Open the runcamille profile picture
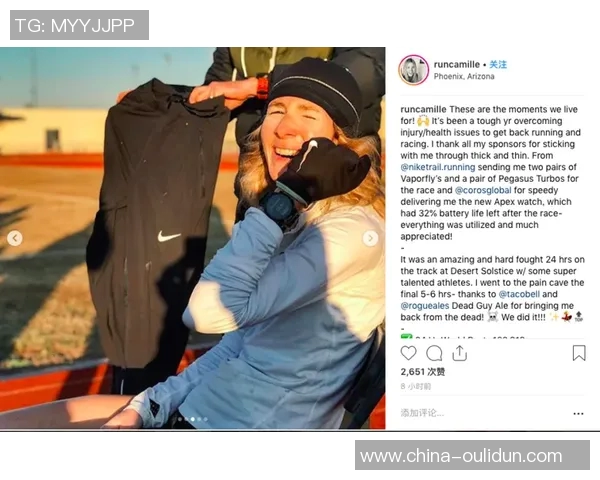Image resolution: width=600 pixels, height=480 pixels. pos(414,70)
